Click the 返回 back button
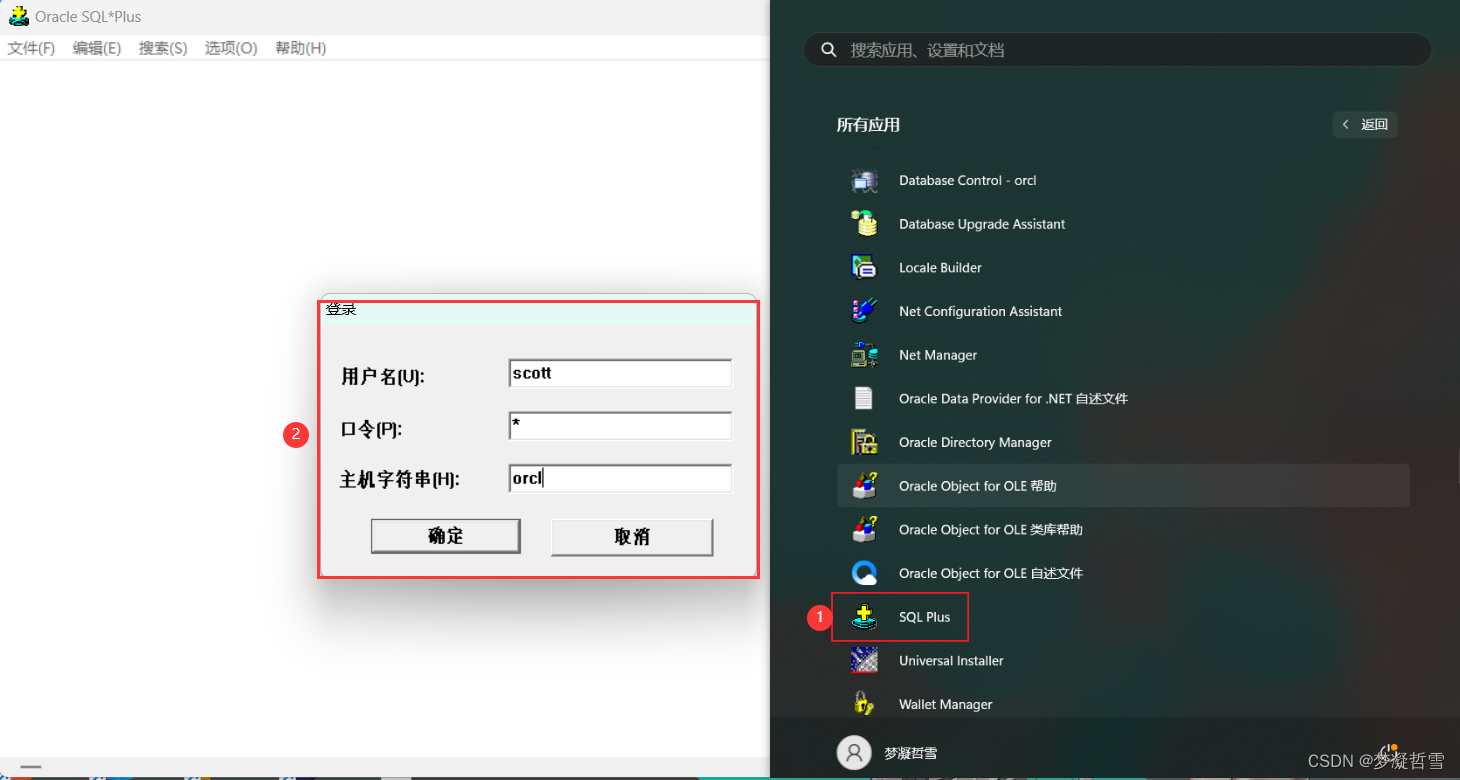The width and height of the screenshot is (1460, 780). 1365,124
